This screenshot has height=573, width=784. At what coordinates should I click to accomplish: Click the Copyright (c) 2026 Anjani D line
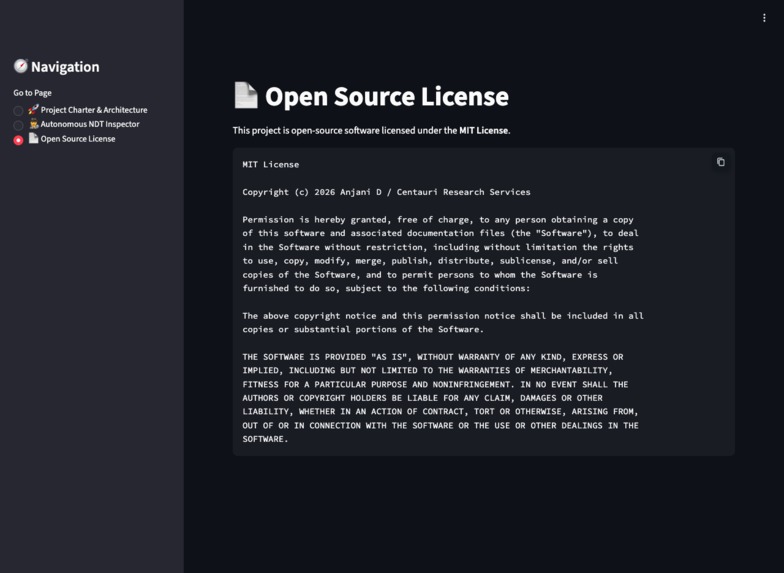click(x=386, y=192)
